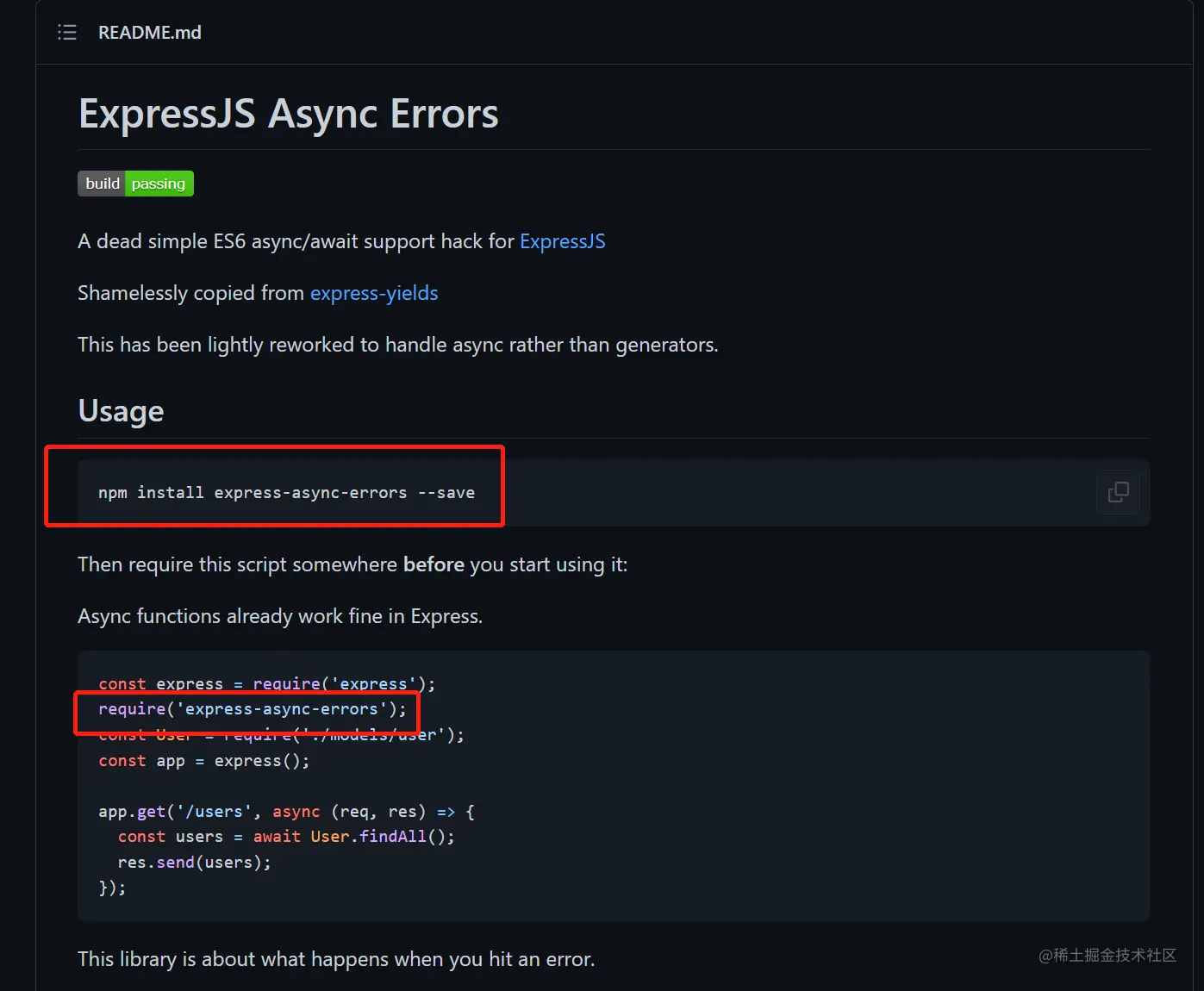Click the await User.findAll() code line

point(286,837)
